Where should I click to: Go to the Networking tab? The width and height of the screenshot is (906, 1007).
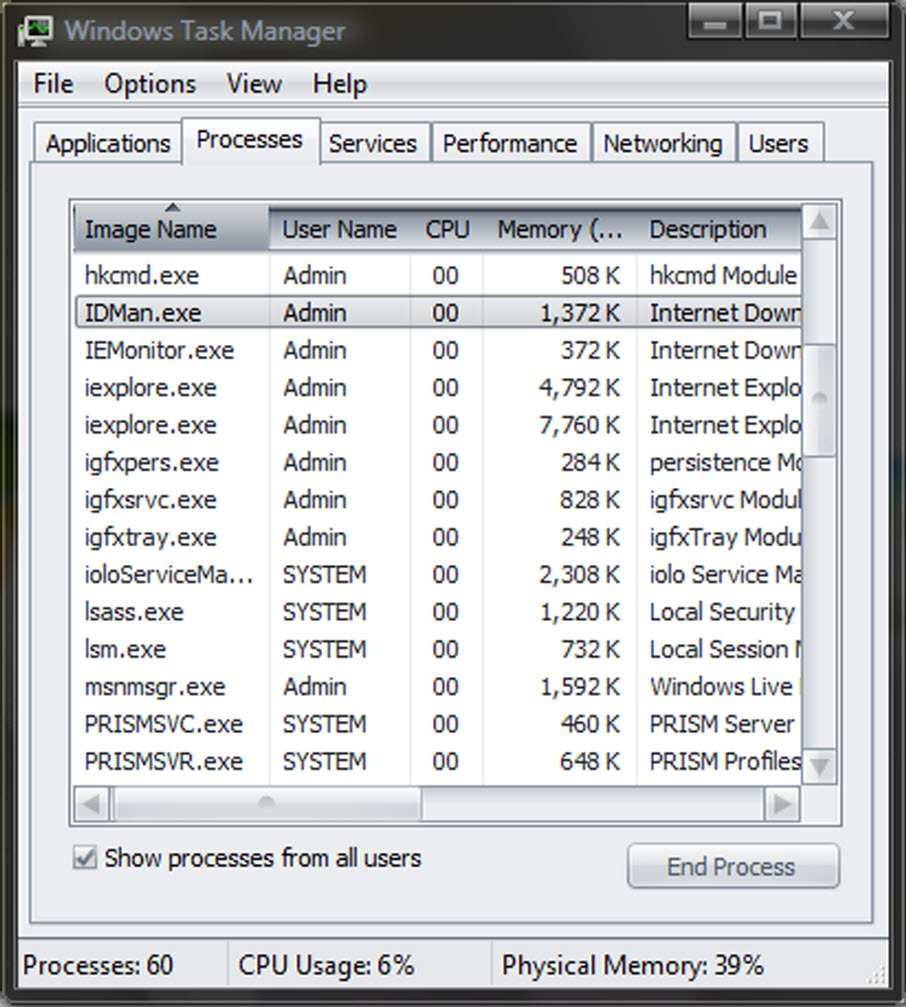click(x=663, y=143)
